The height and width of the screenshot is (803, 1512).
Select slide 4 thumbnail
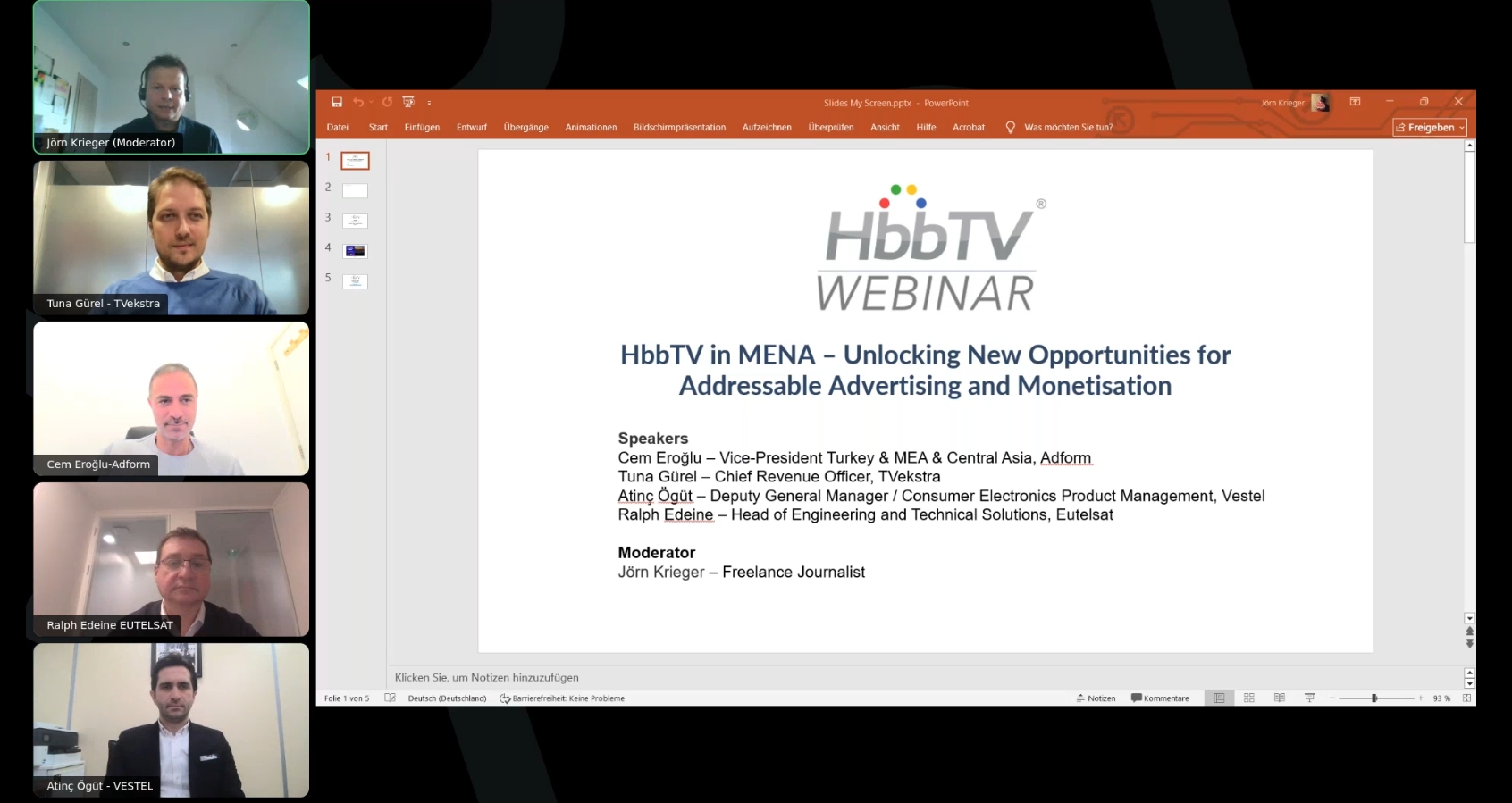[x=355, y=251]
